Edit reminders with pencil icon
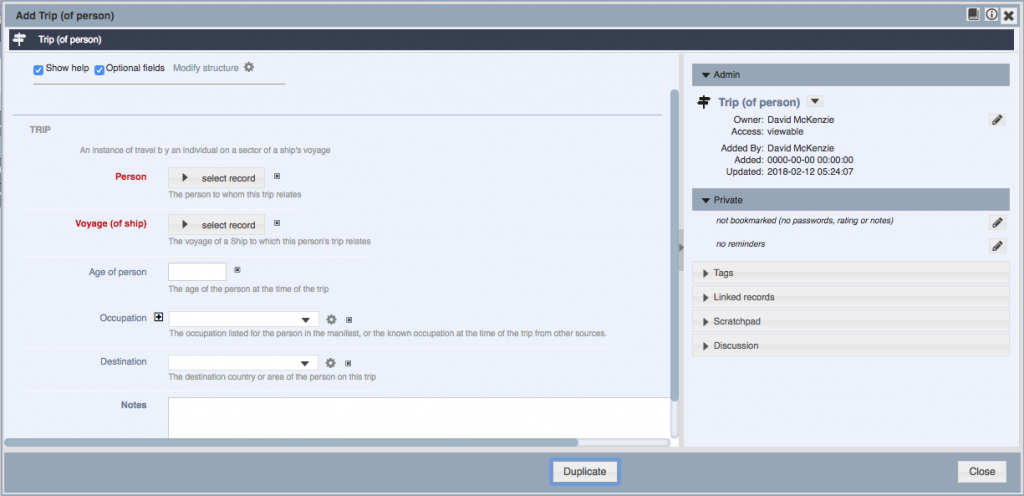 997,246
